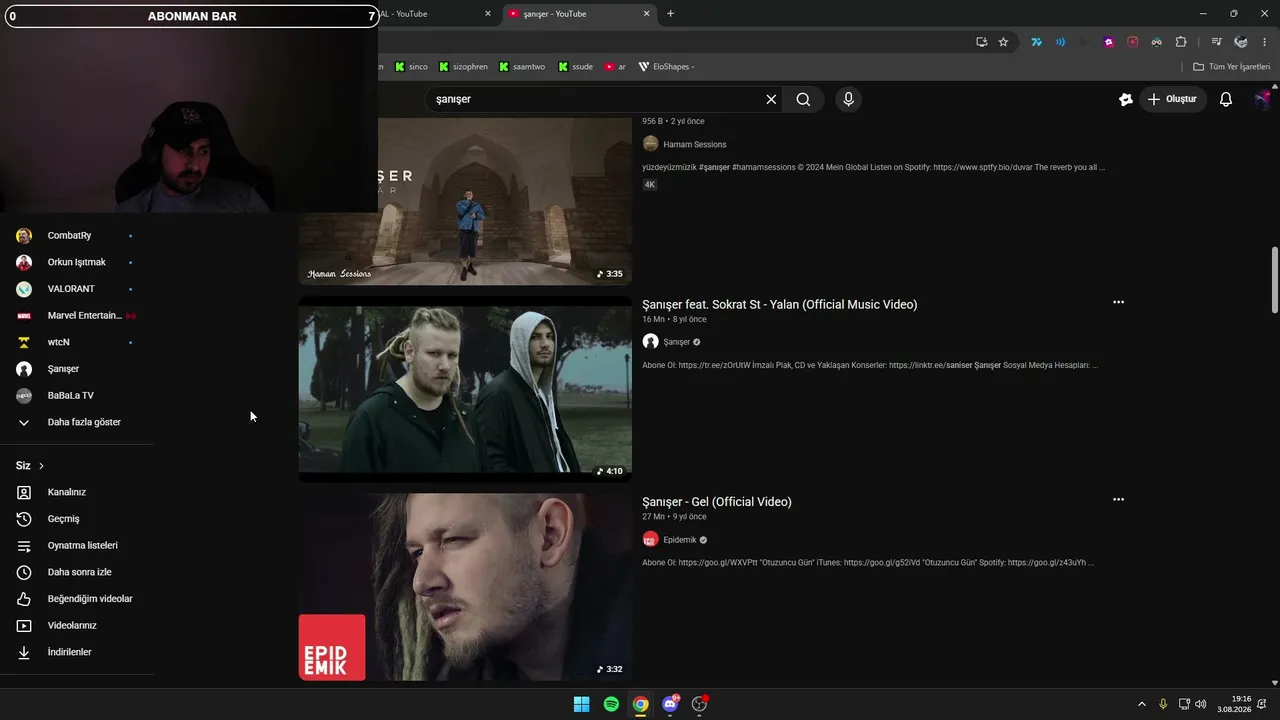
Task: Clear the search box with the X icon
Action: click(x=771, y=99)
